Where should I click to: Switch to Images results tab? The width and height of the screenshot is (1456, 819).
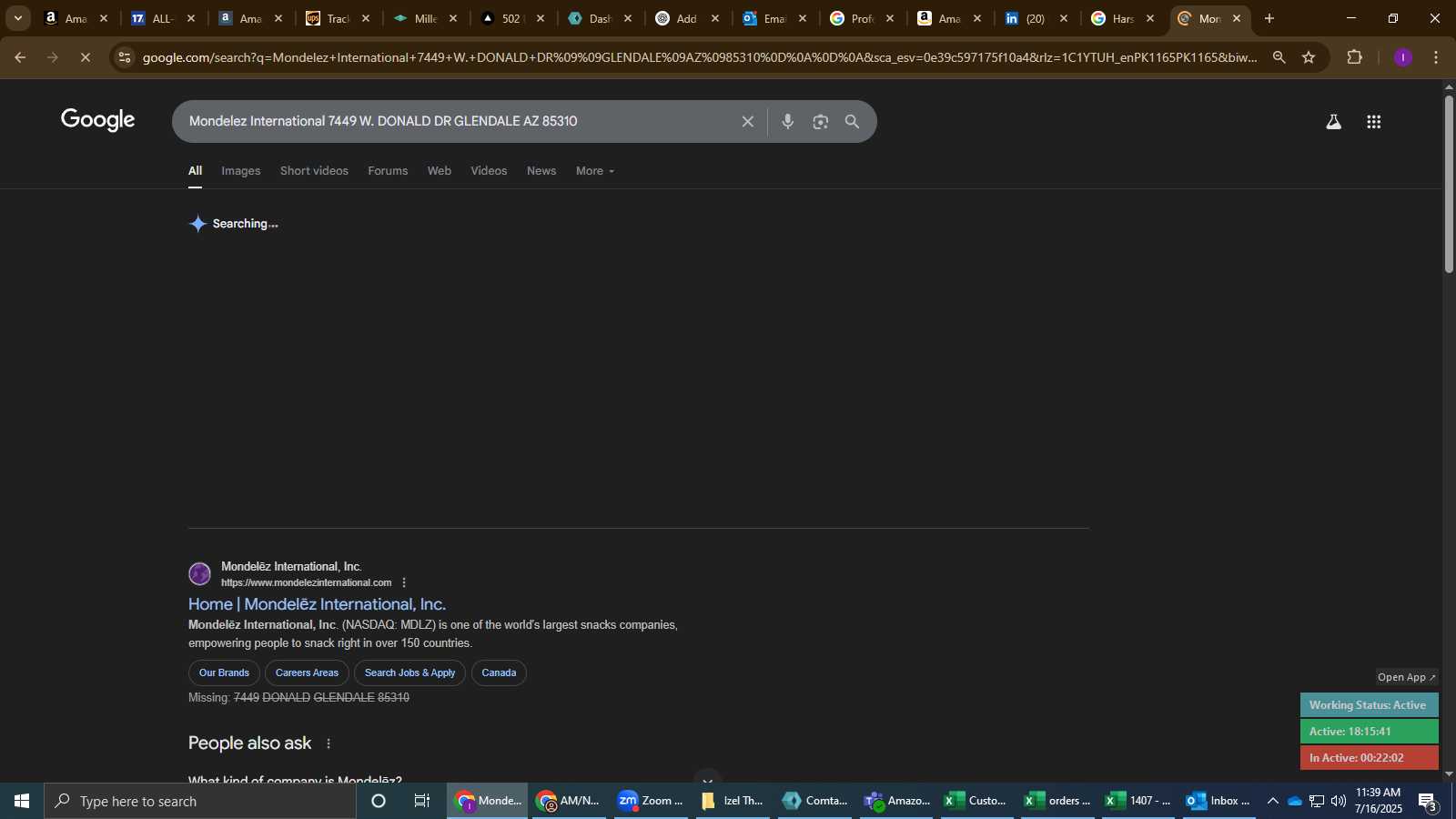coord(241,171)
